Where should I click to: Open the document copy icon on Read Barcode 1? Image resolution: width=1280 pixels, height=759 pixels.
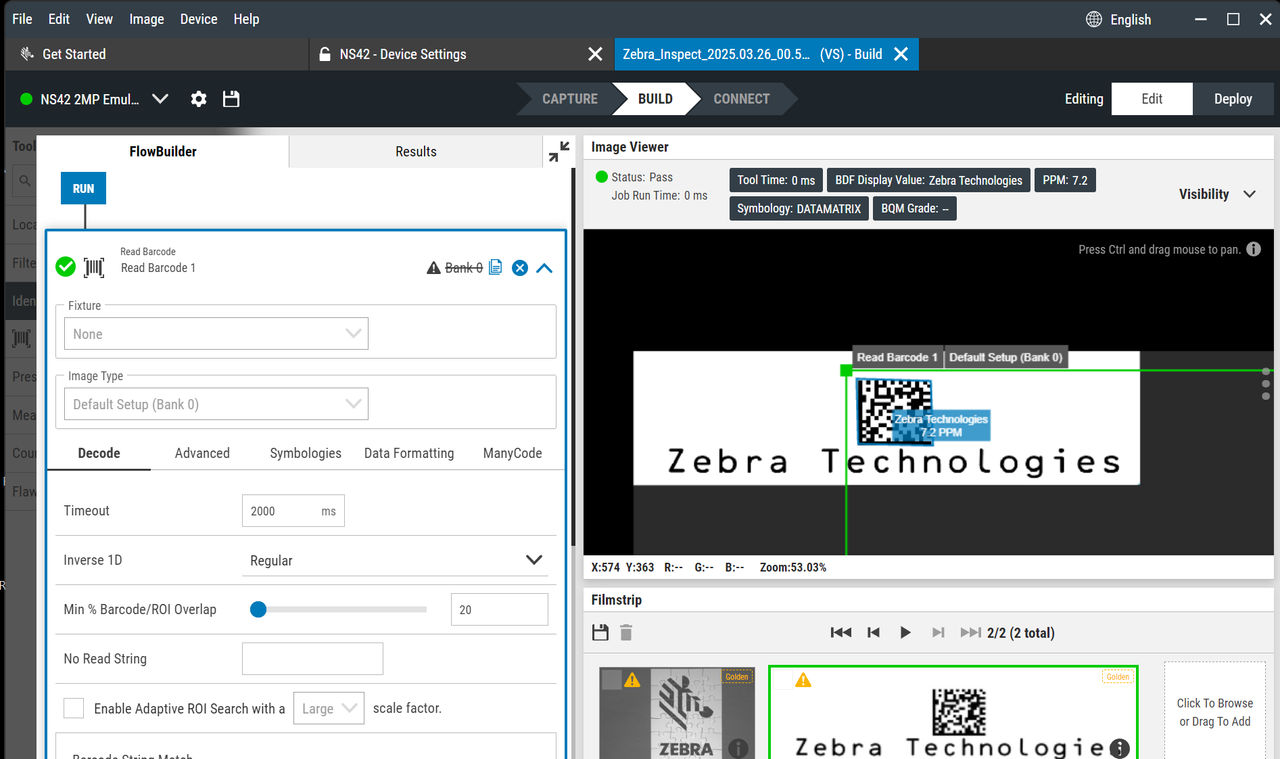[495, 267]
